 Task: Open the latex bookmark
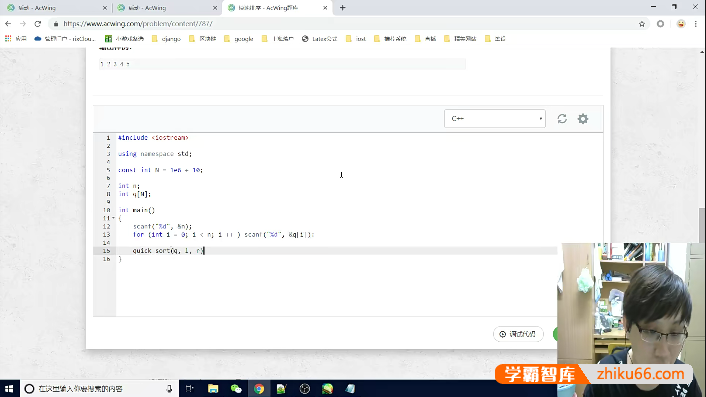tap(320, 39)
